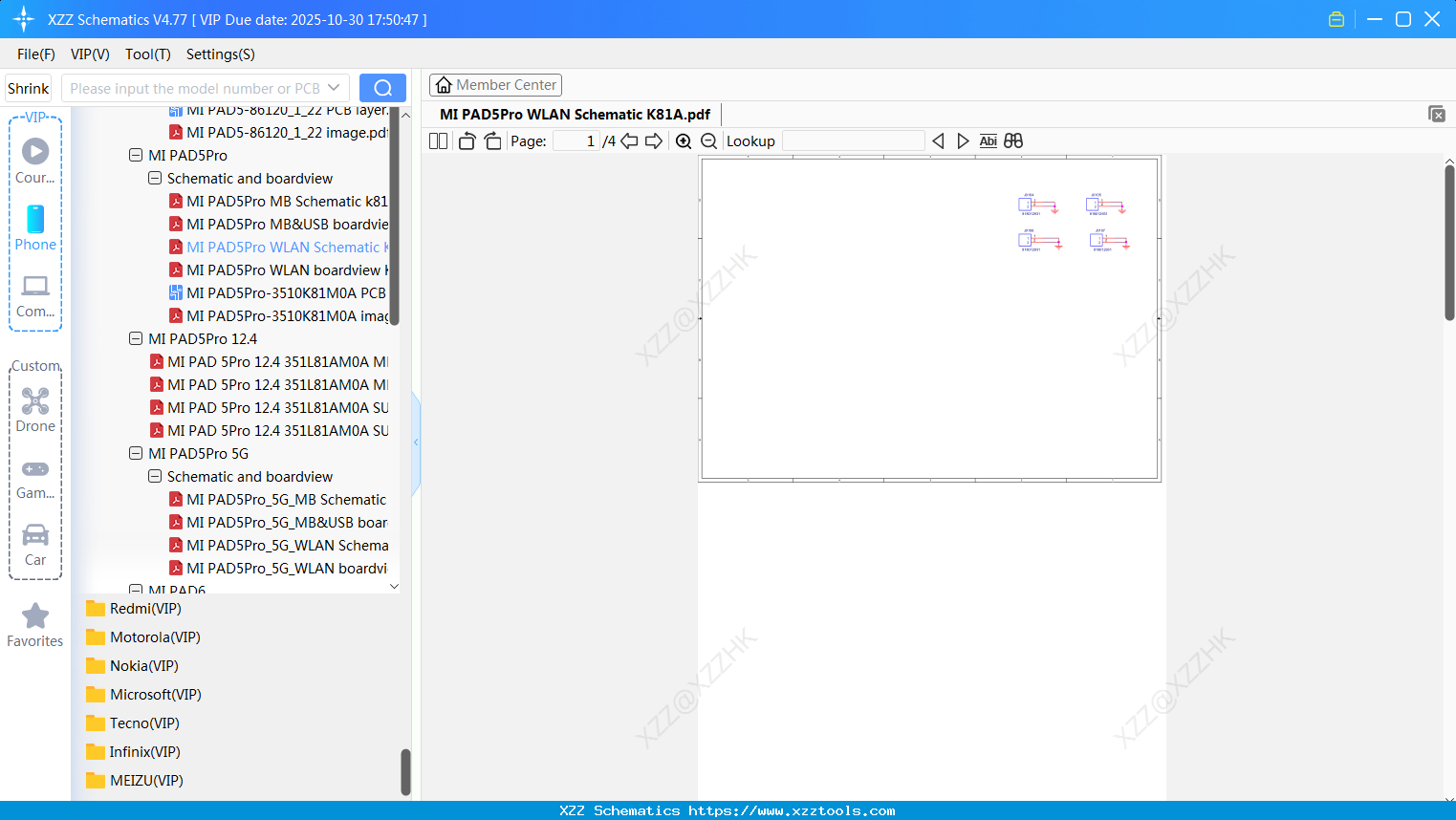The image size is (1456, 820).
Task: Open MI PAD5Pro-3510K81M0A image file
Action: tap(278, 315)
